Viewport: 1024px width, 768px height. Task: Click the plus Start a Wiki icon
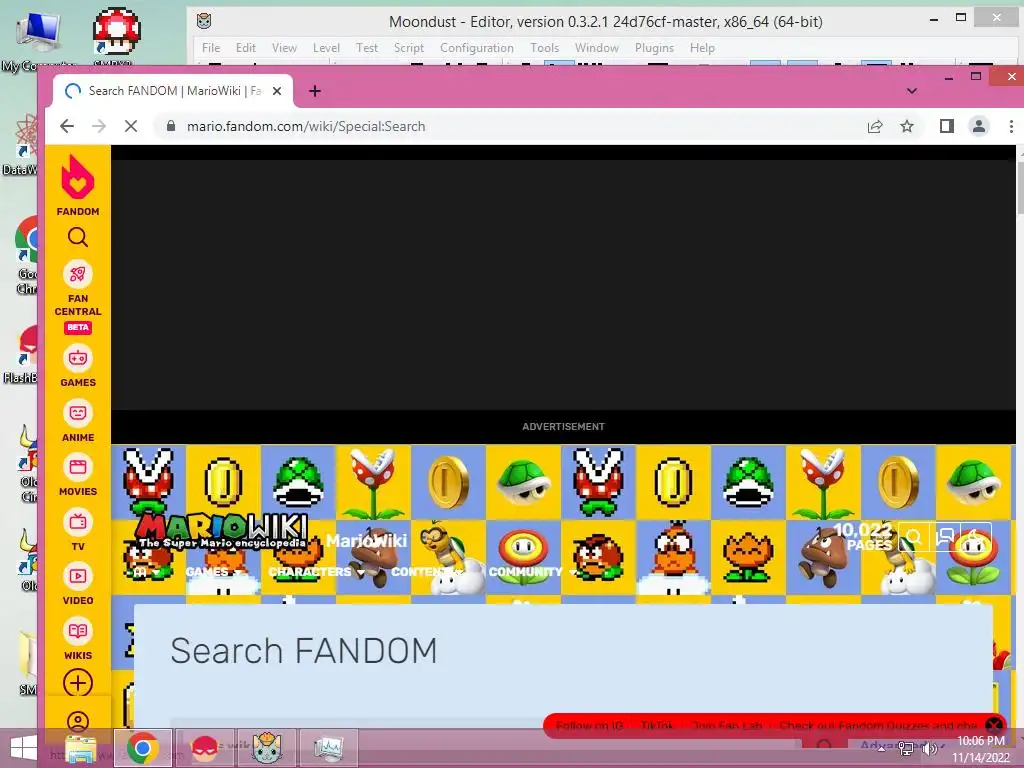click(x=78, y=684)
